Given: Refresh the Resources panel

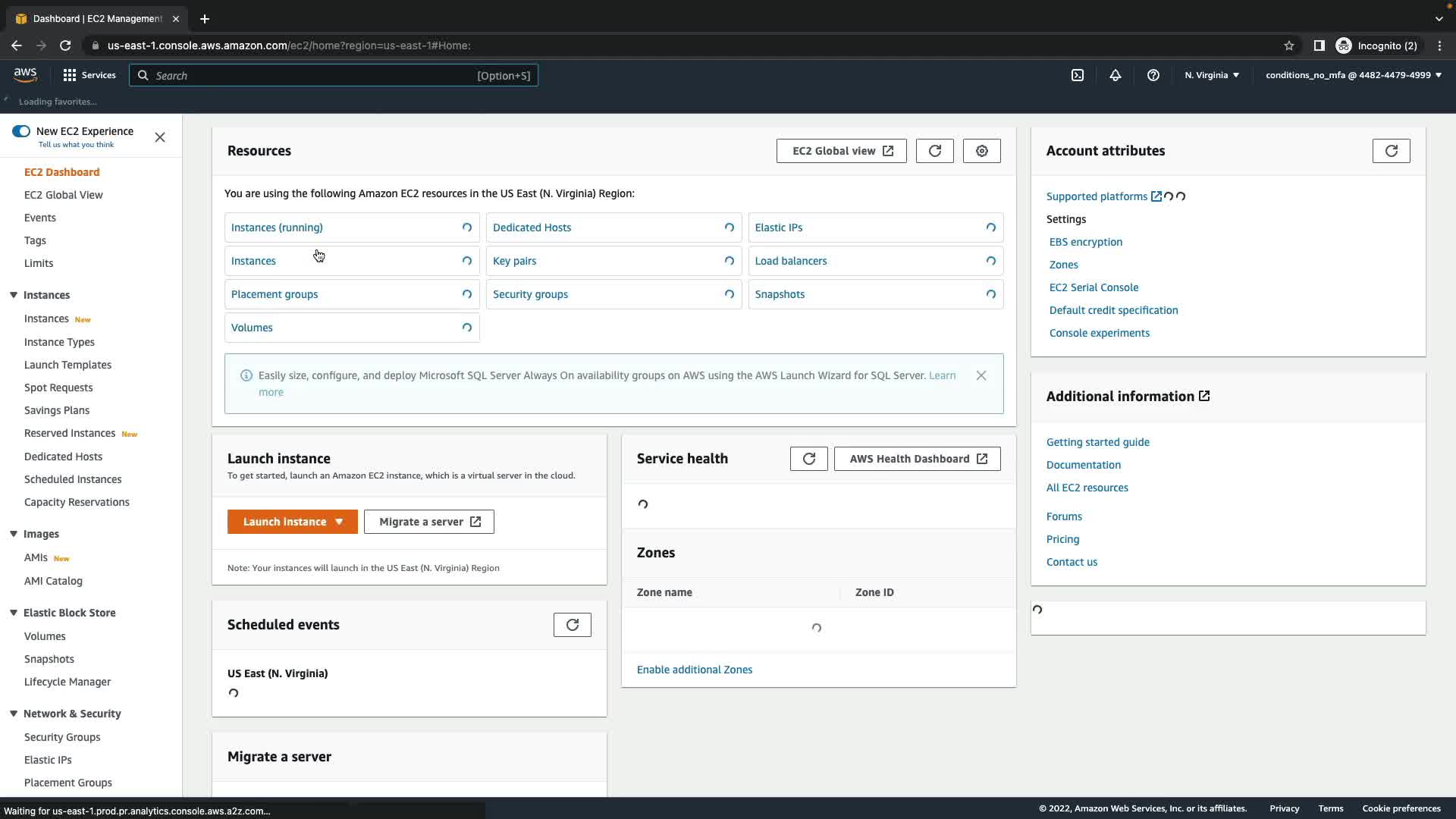Looking at the screenshot, I should pyautogui.click(x=934, y=151).
